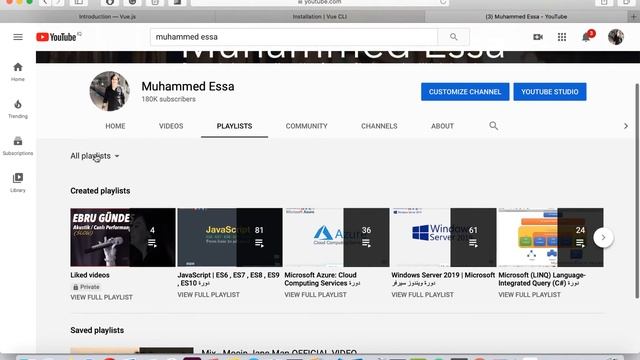Focus the YouTube search input field

(x=294, y=37)
